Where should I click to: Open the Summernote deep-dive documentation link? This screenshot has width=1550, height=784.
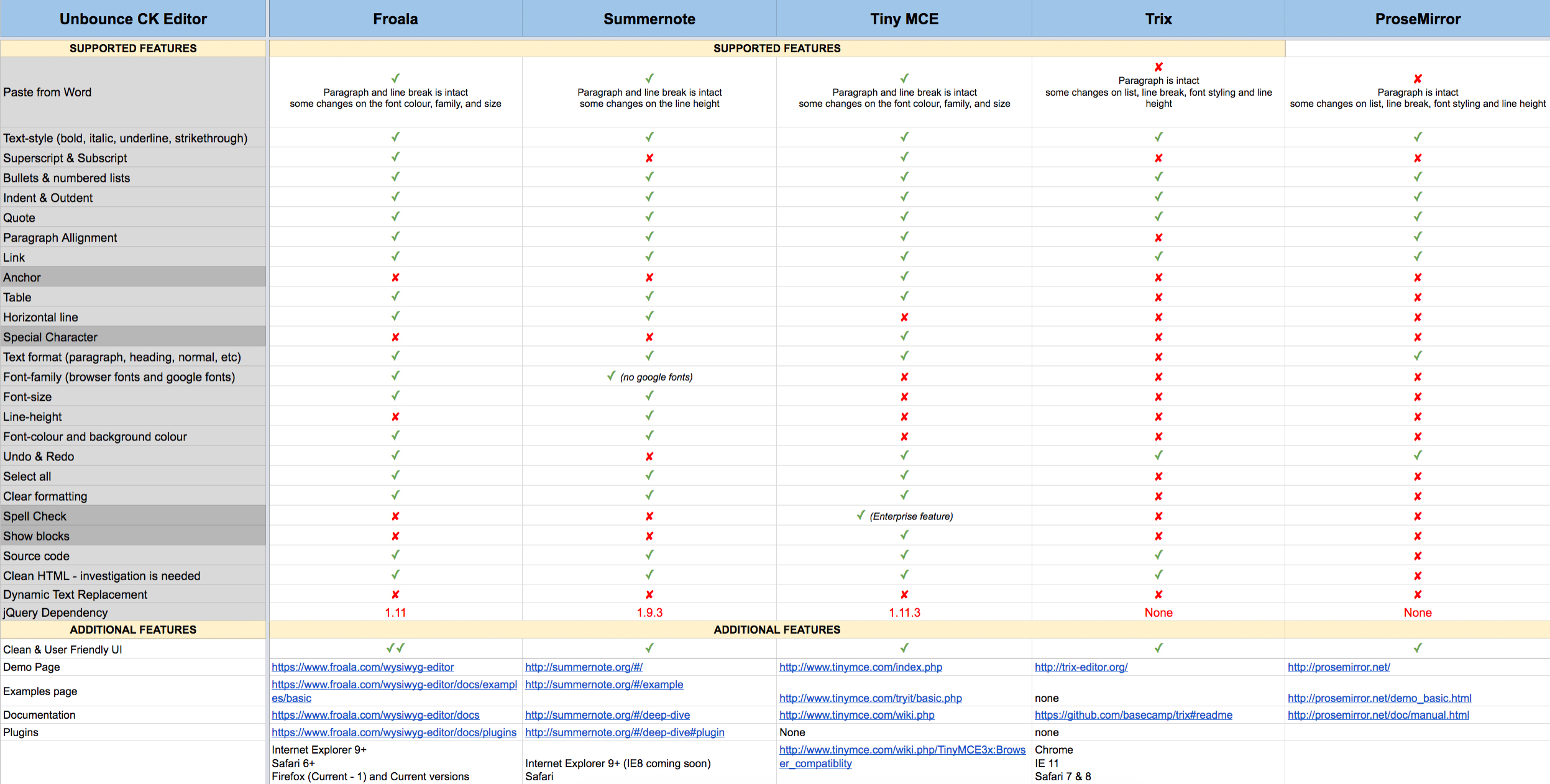point(607,715)
